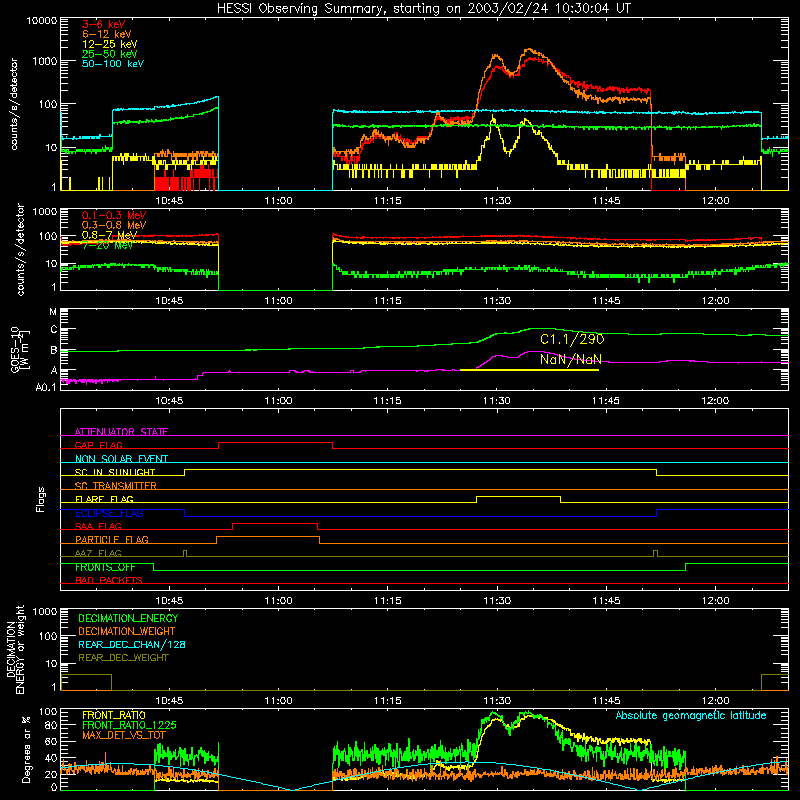Screen dimensions: 800x800
Task: Click the REAR_DEC_WEIGHT legend label
Action: tap(123, 658)
